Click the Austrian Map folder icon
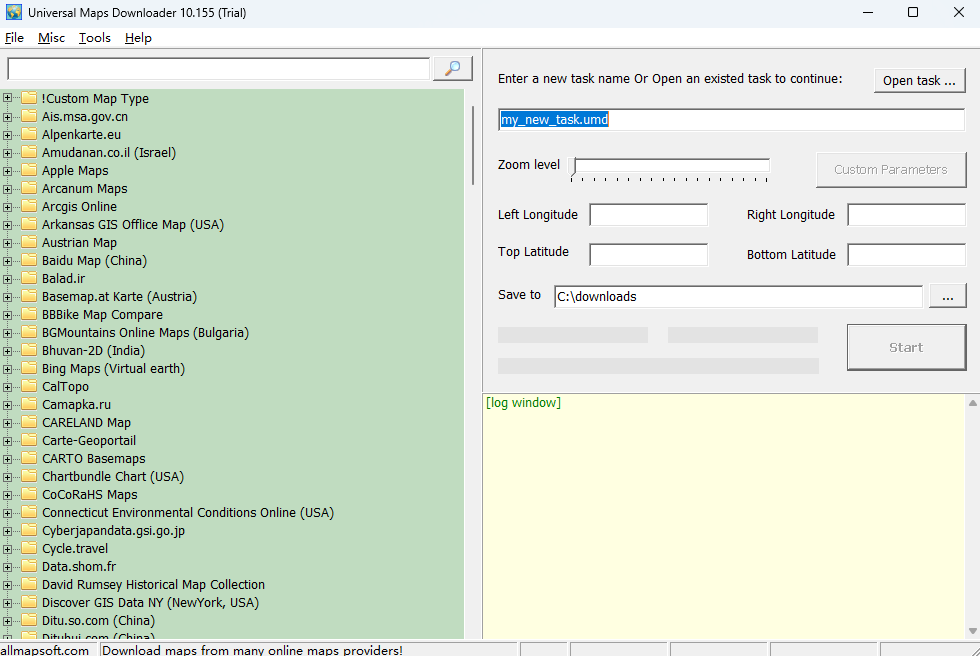980x656 pixels. click(x=28, y=242)
